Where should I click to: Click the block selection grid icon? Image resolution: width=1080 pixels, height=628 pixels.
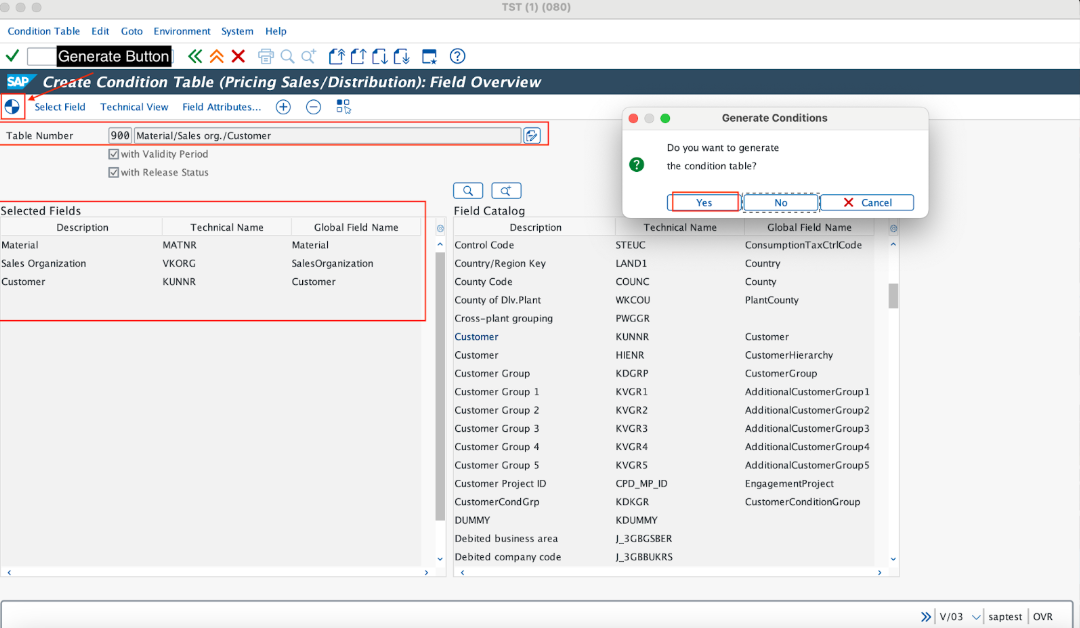tap(343, 107)
